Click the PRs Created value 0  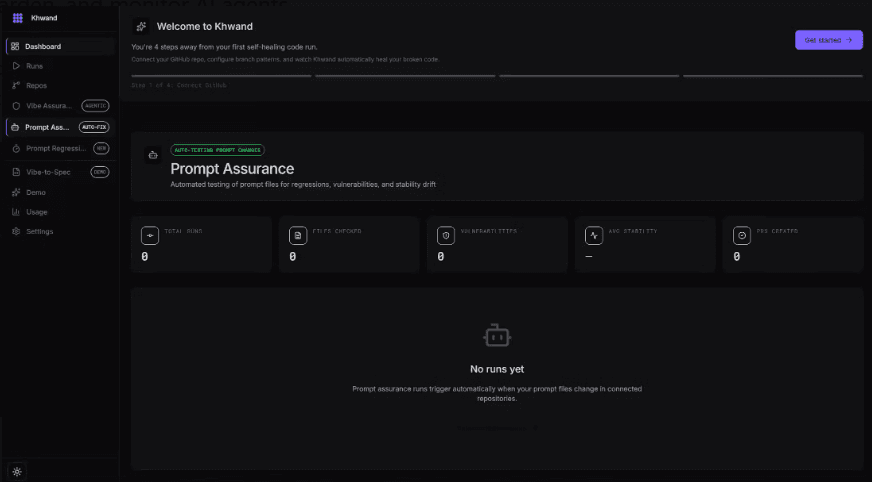(736, 257)
